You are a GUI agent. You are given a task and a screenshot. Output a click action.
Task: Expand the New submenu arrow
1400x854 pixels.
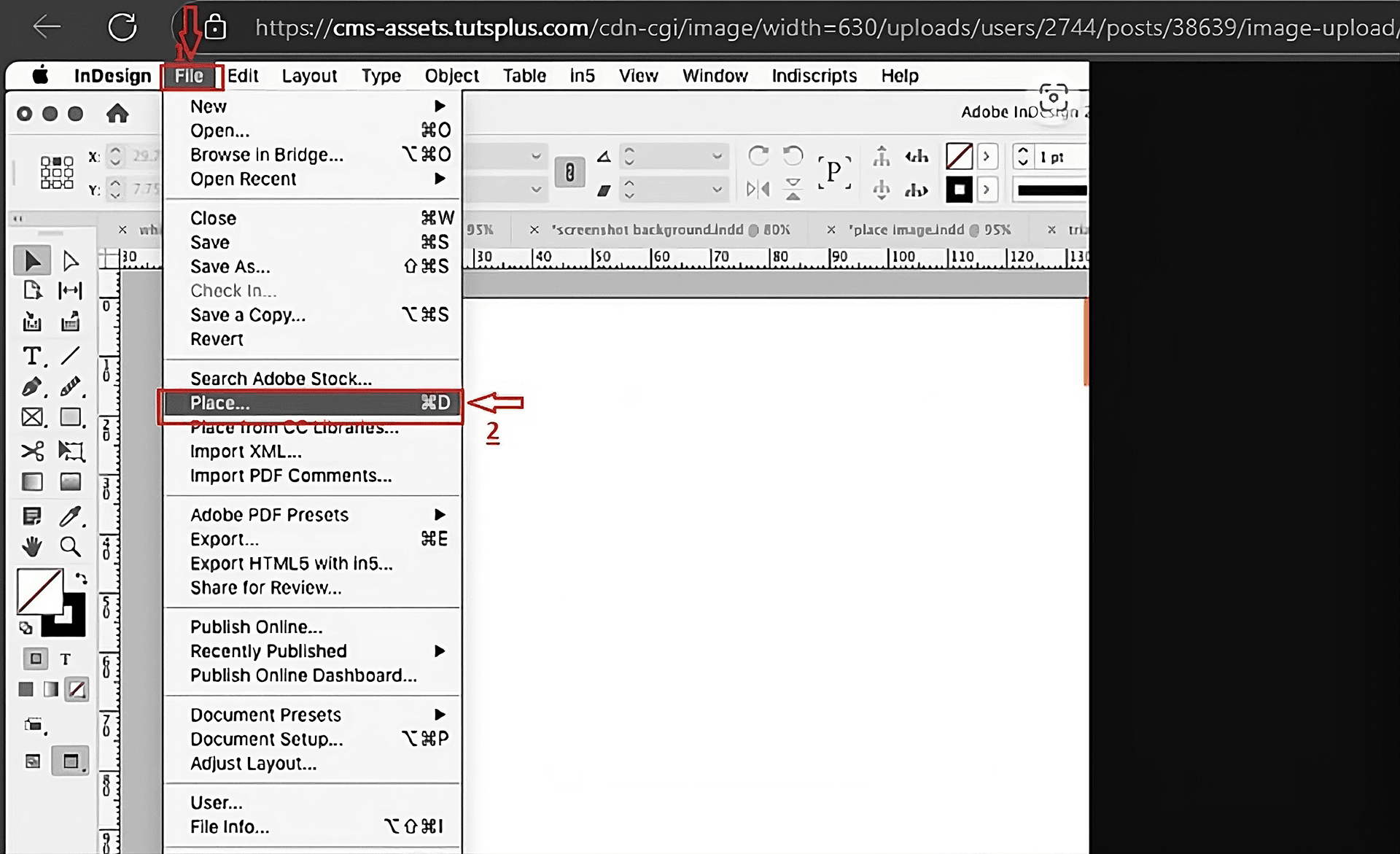point(440,106)
